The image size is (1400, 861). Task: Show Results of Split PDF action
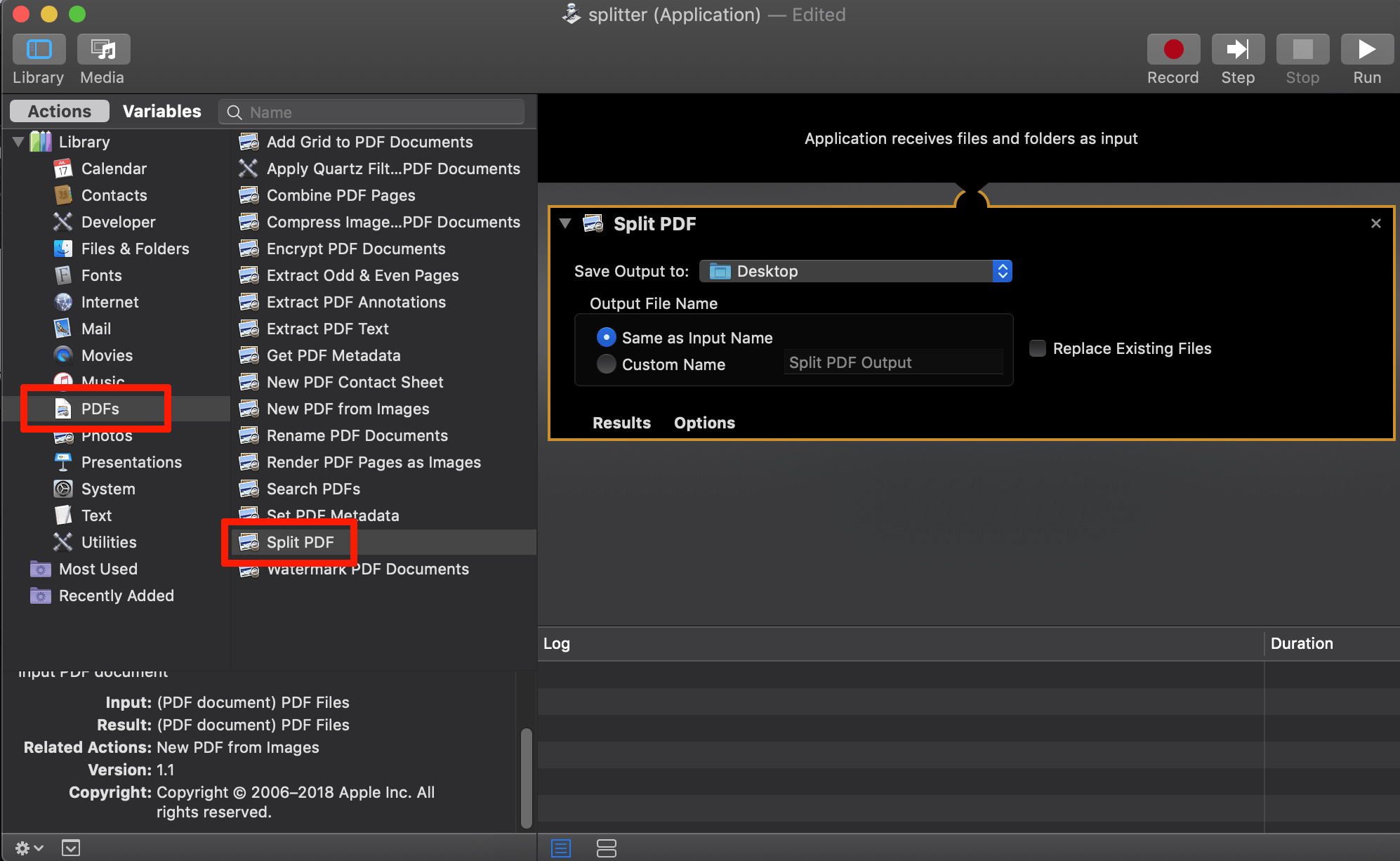pyautogui.click(x=621, y=423)
